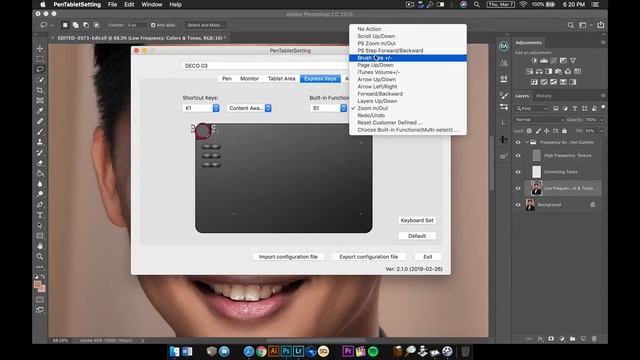Image resolution: width=640 pixels, height=360 pixels.
Task: Select the Quick Selection brush tool
Action: point(40,80)
